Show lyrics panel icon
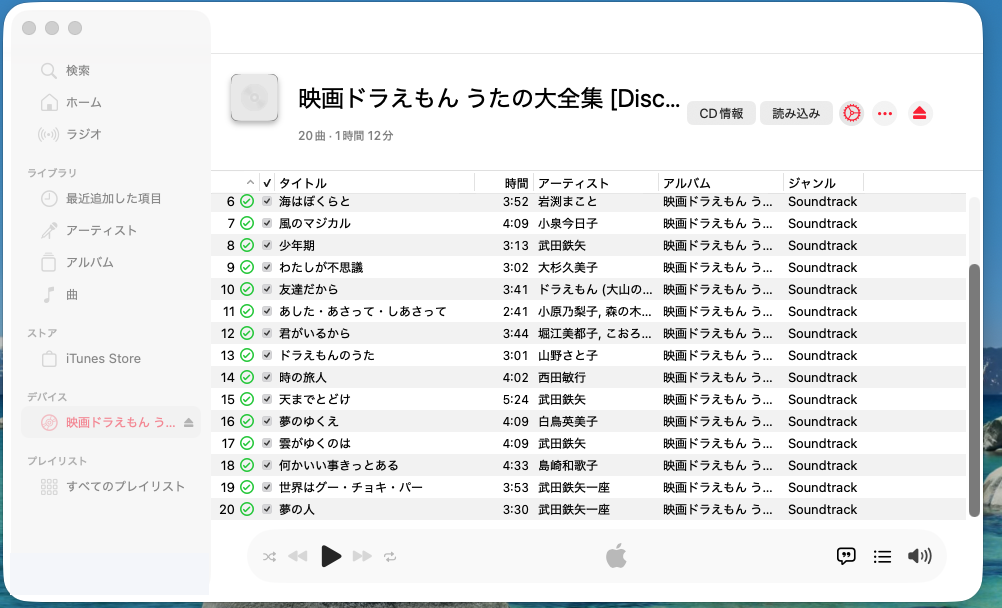This screenshot has height=608, width=1002. (846, 556)
